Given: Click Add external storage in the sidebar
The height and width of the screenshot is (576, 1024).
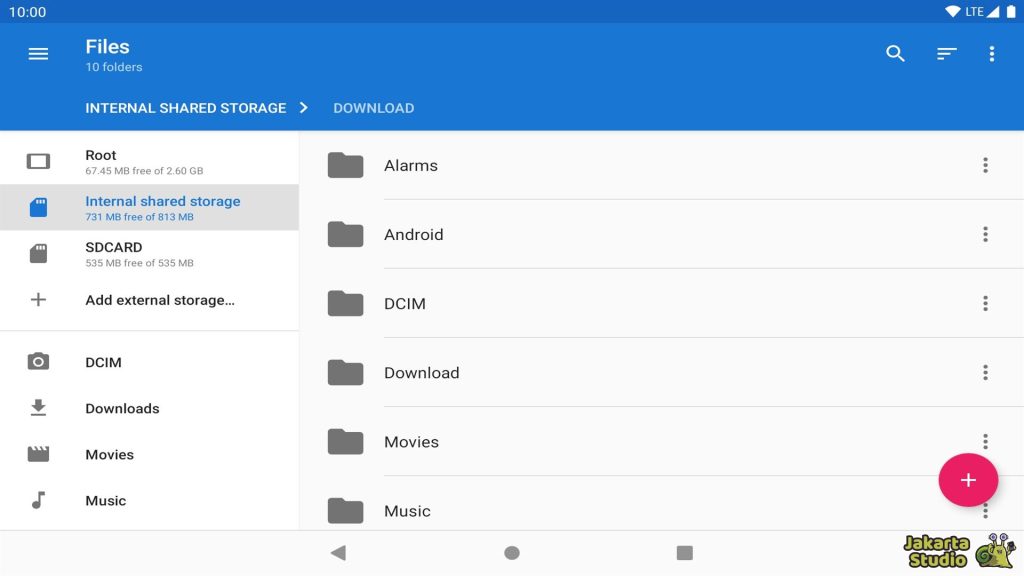Looking at the screenshot, I should (160, 300).
